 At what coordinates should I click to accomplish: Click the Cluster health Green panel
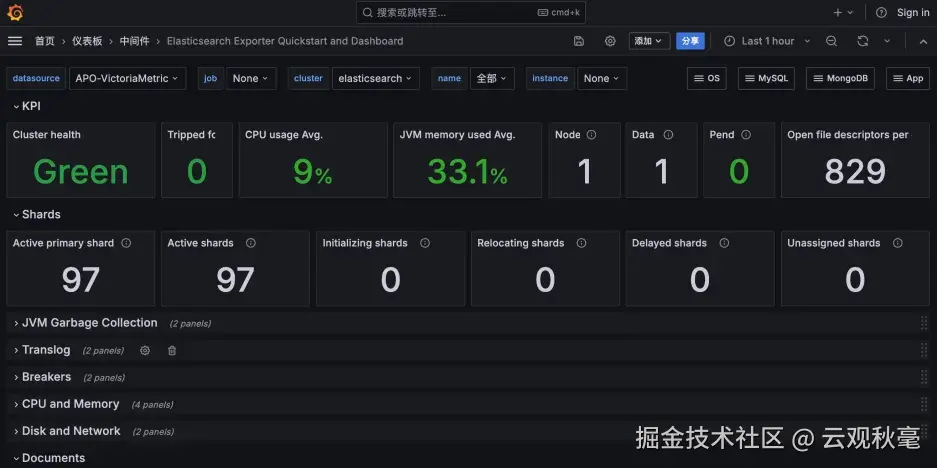[81, 160]
